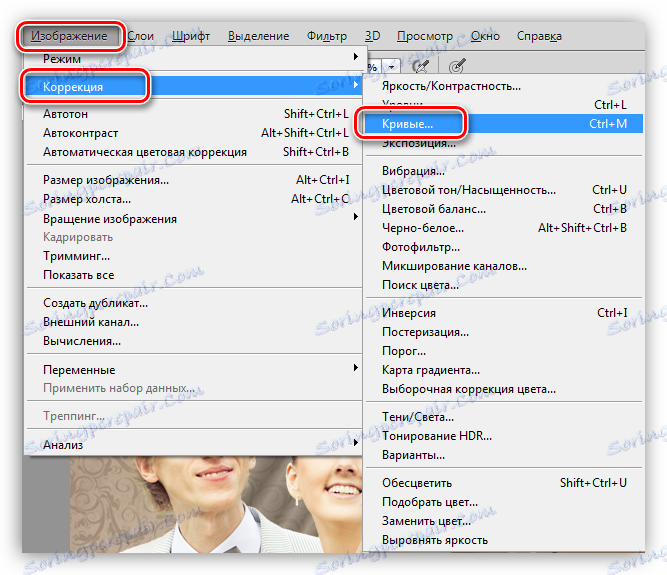Open the Шрифт menu
Image resolution: width=667 pixels, height=575 pixels.
191,36
